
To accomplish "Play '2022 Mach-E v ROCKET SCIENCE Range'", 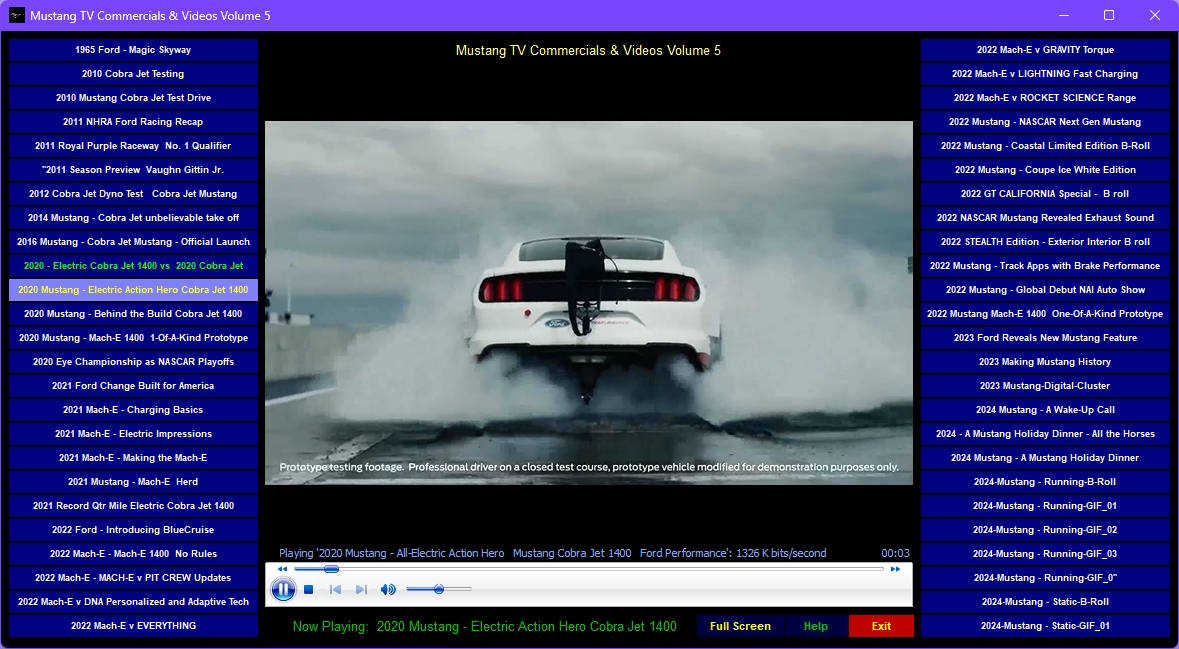I will (1045, 98).
